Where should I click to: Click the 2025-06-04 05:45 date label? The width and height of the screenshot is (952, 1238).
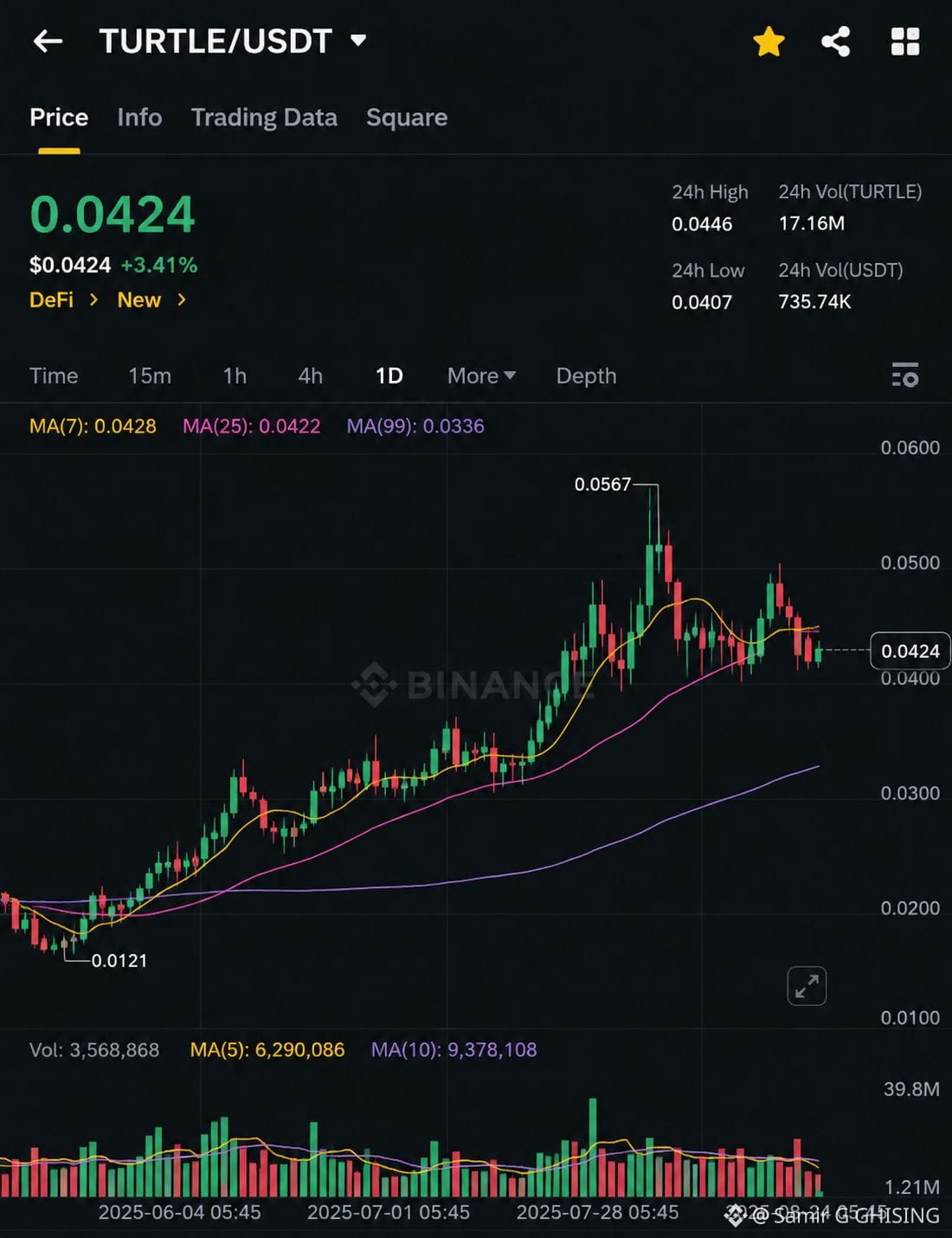[x=179, y=1212]
